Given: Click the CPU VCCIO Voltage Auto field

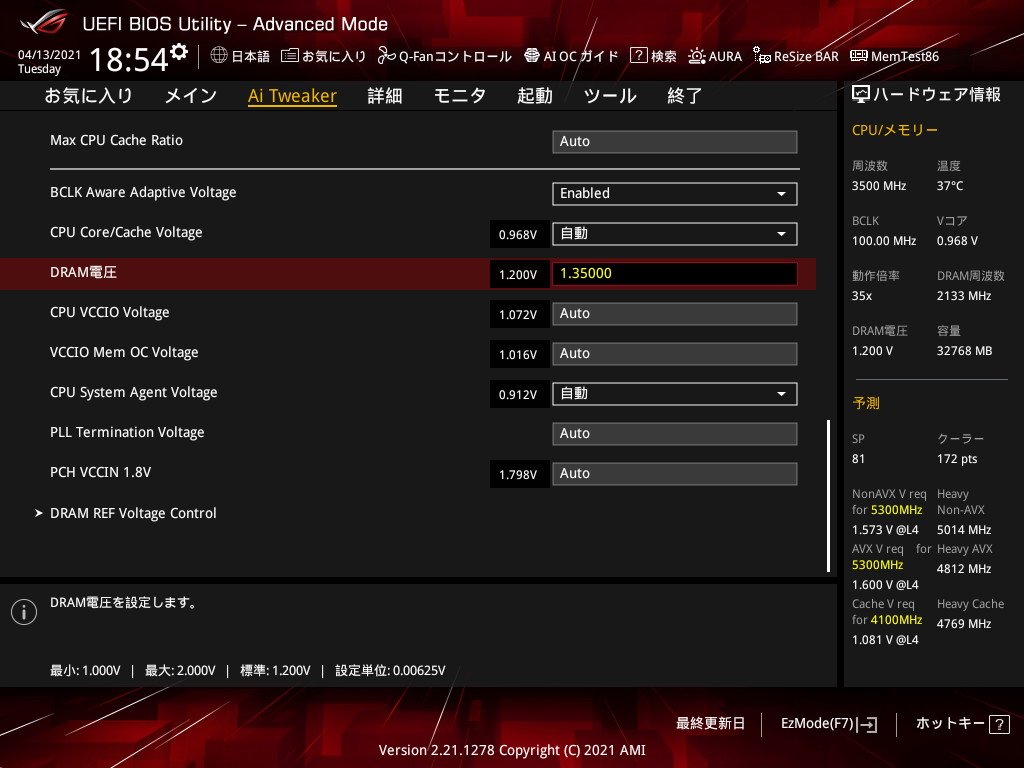Looking at the screenshot, I should pyautogui.click(x=675, y=314).
